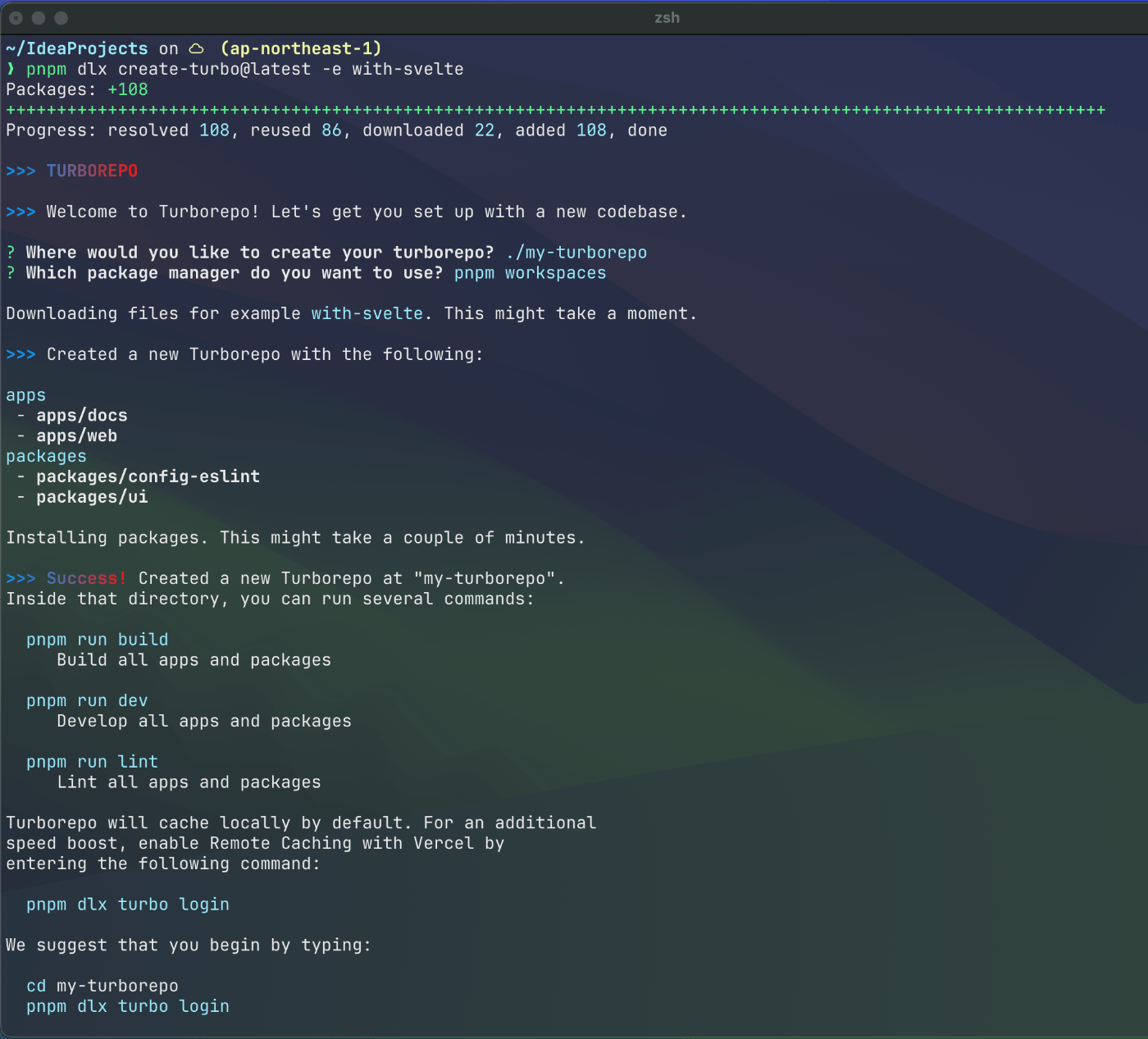Image resolution: width=1148 pixels, height=1039 pixels.
Task: Click the cd my-turborepo command
Action: pyautogui.click(x=102, y=986)
